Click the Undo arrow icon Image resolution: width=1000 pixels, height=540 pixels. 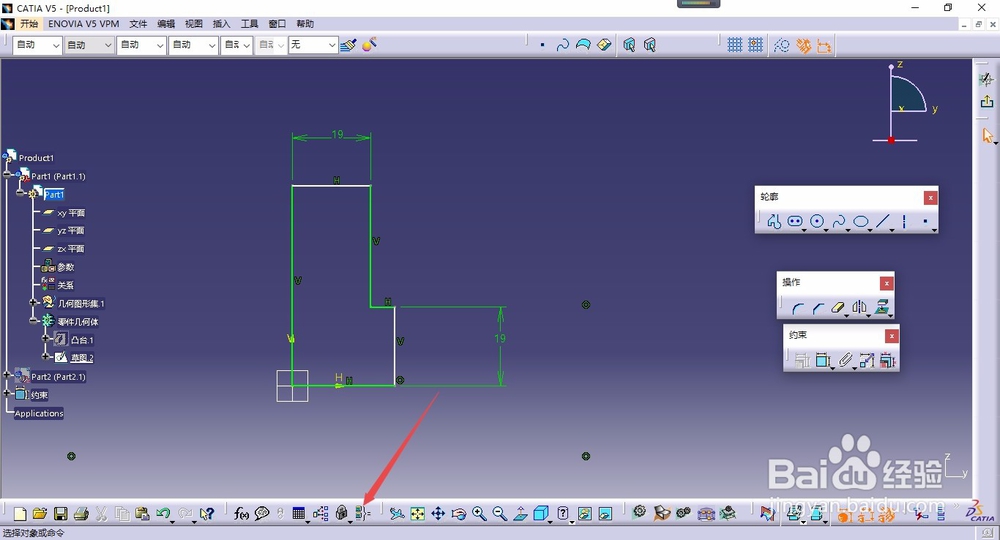click(x=163, y=514)
